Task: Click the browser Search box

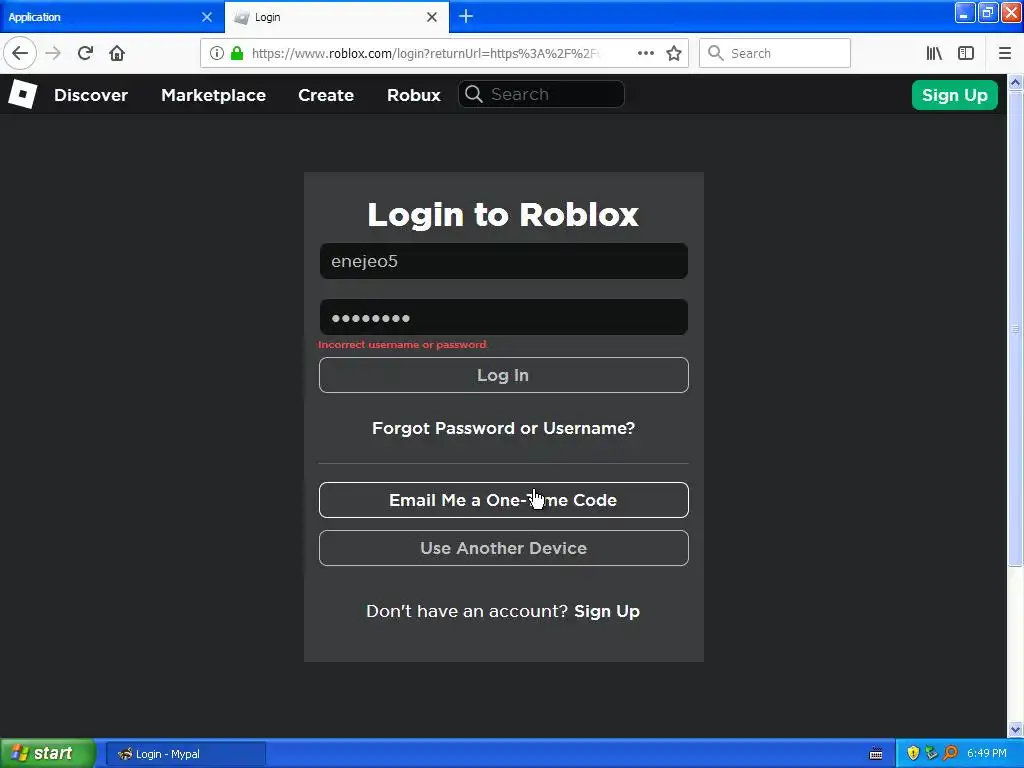Action: (x=775, y=53)
